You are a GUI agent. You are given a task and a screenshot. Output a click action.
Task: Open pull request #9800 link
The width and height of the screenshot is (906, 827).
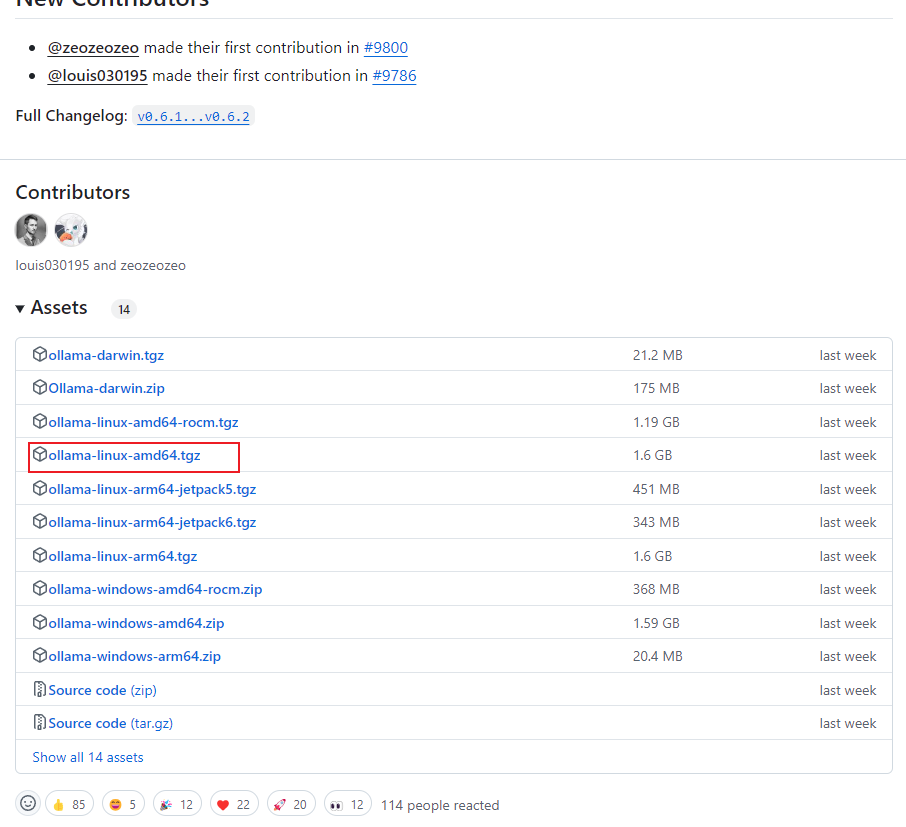[x=385, y=48]
